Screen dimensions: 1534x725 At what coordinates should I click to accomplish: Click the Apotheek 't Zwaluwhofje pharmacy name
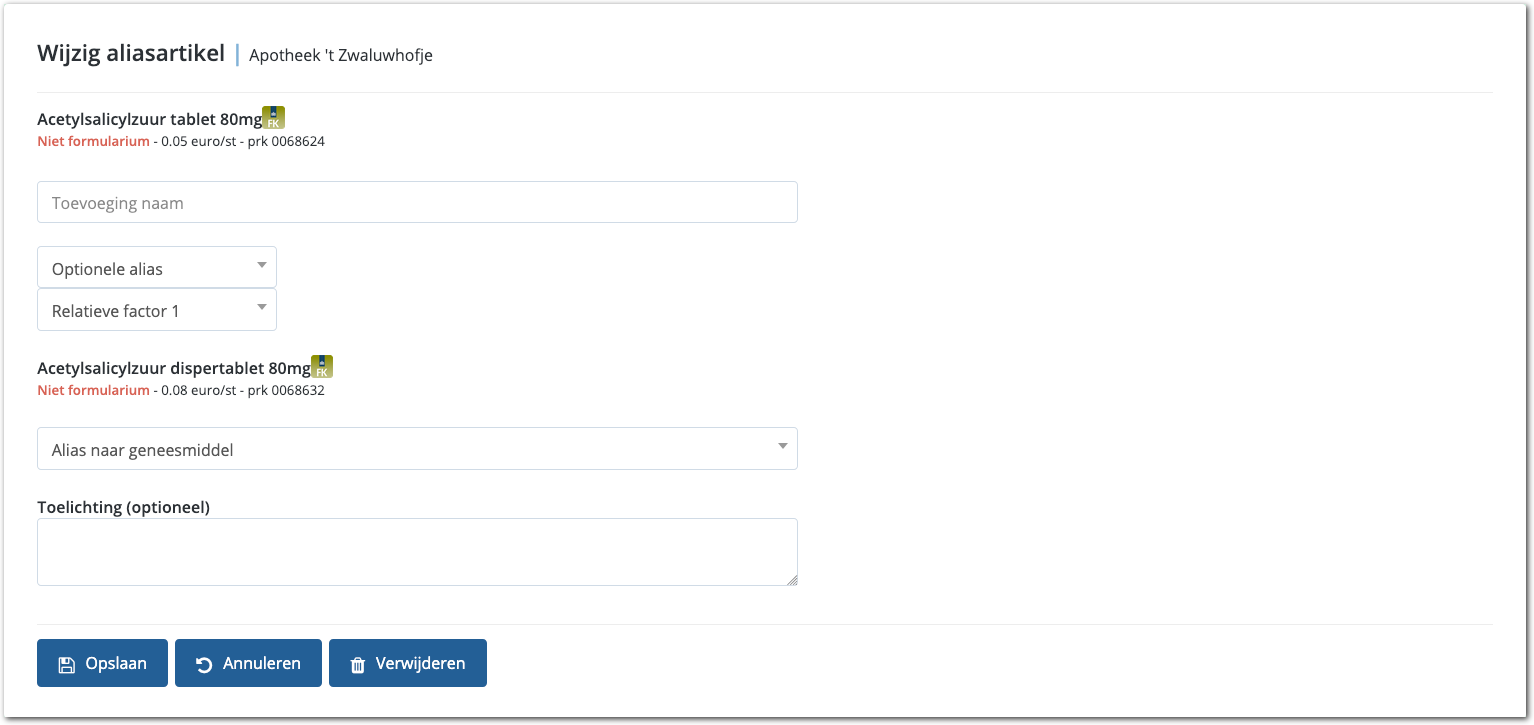(x=341, y=55)
